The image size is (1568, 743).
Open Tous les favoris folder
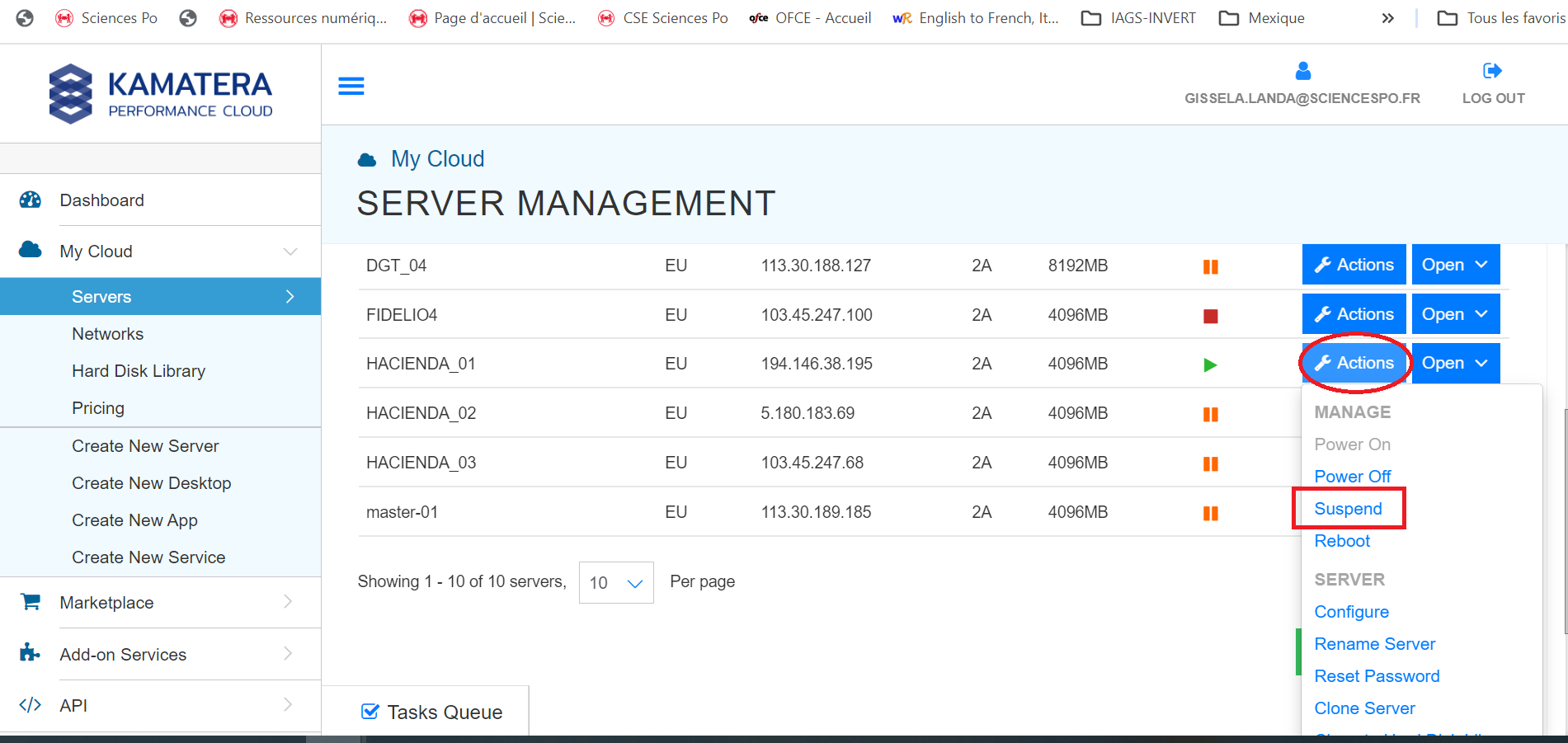[1501, 18]
